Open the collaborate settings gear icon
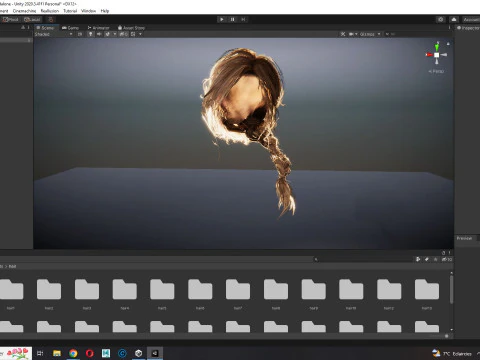This screenshot has width=480, height=360. 441,19
